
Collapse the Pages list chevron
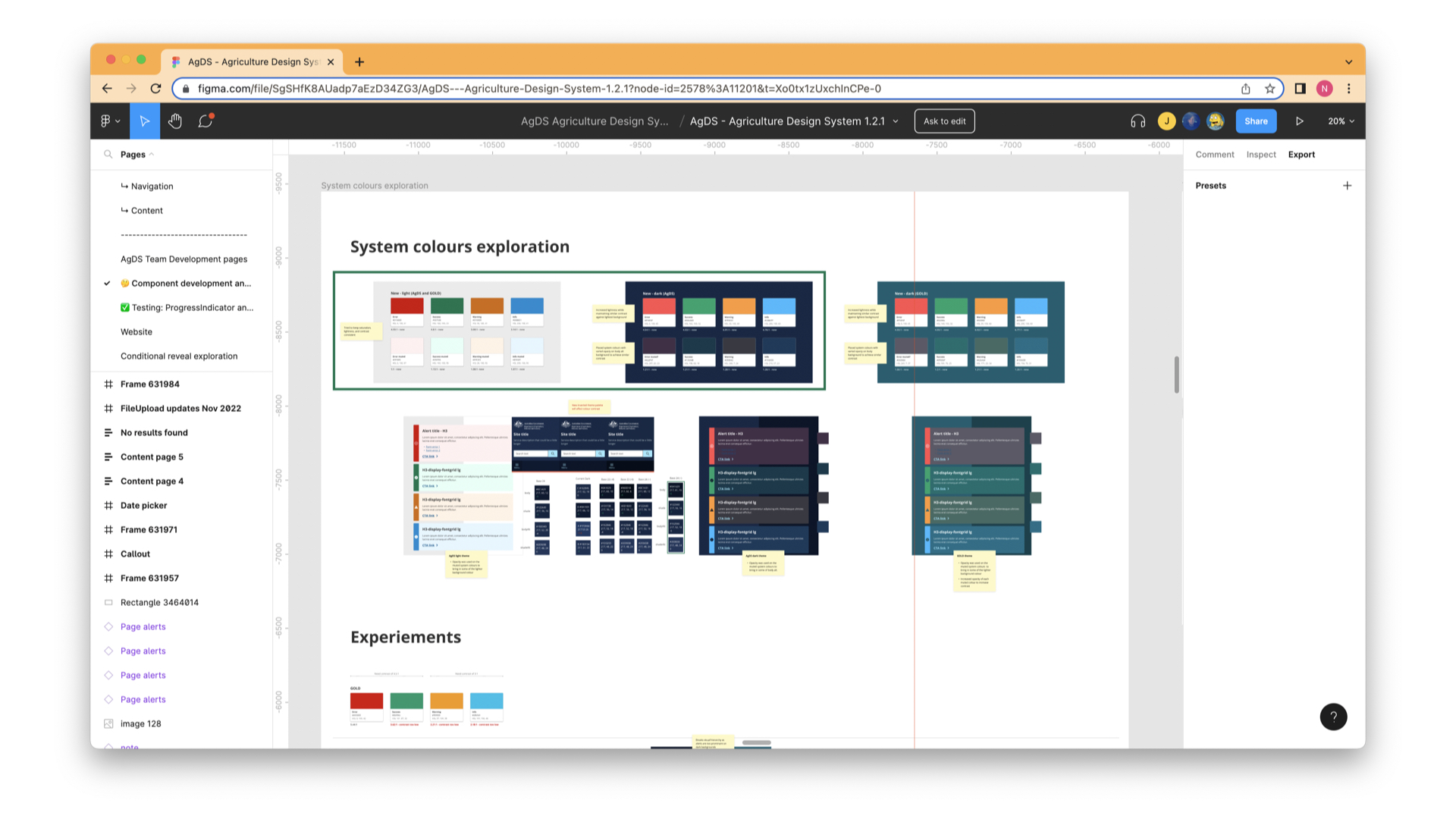[152, 155]
